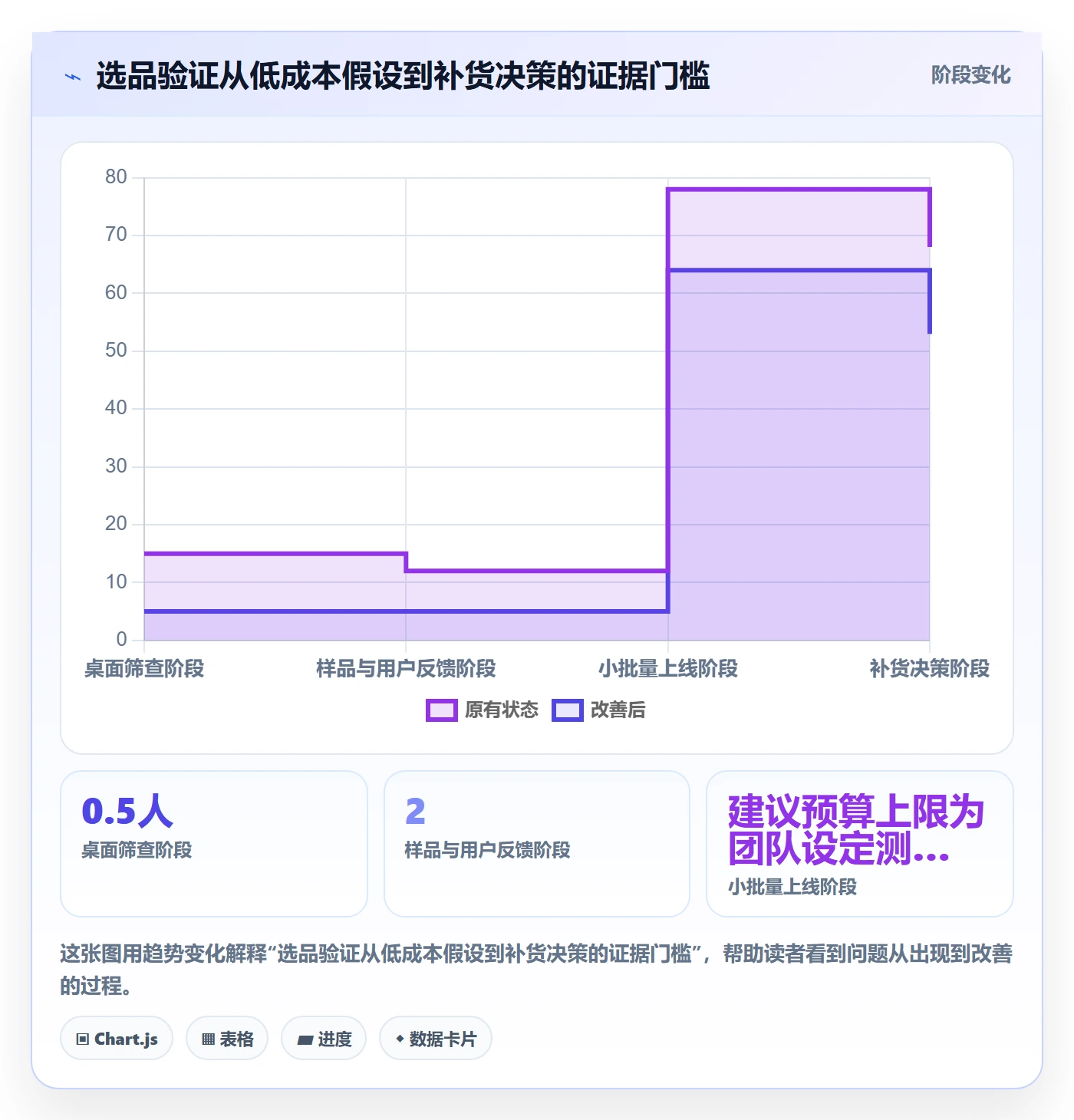This screenshot has width=1074, height=1120.
Task: Click the 样品与用户反馈阶段 caption under 2
Action: pyautogui.click(x=487, y=850)
